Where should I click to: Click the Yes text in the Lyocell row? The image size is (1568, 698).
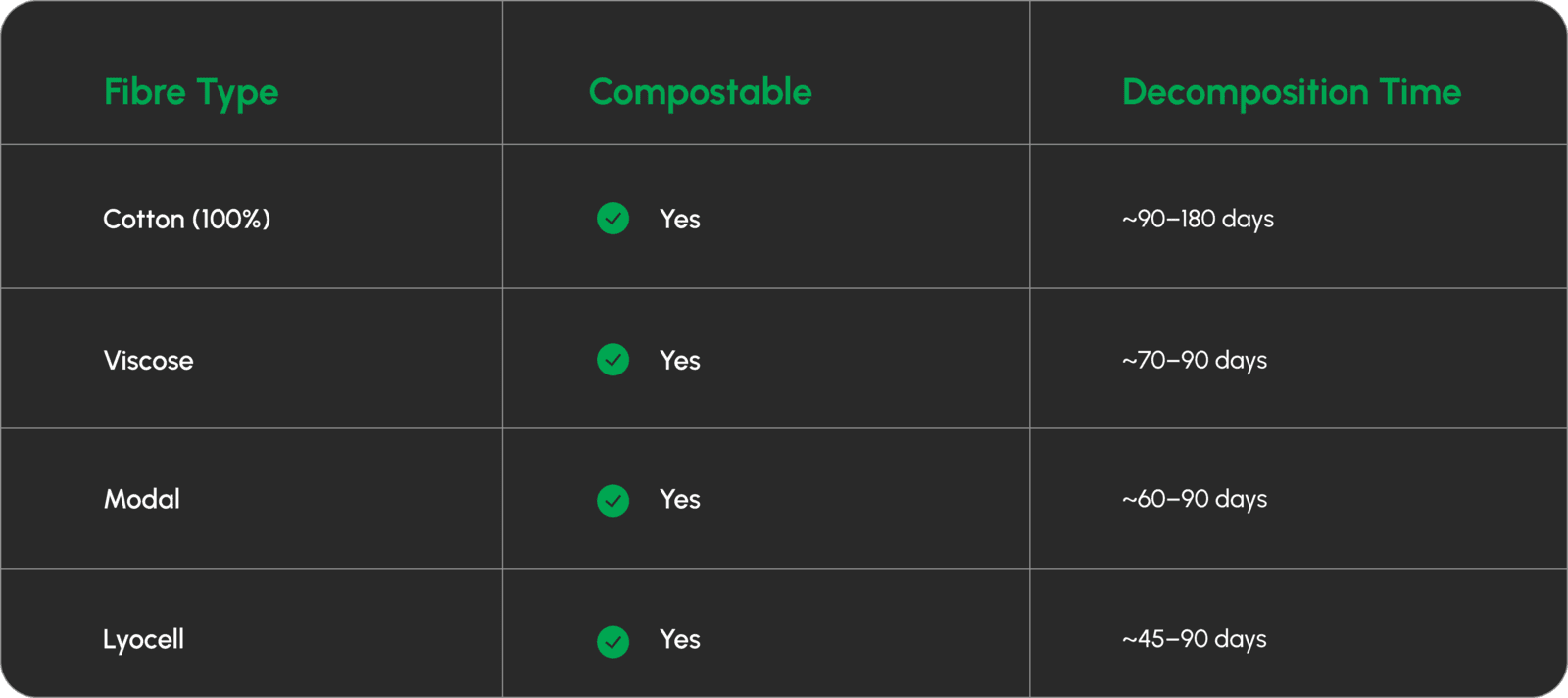tap(680, 640)
